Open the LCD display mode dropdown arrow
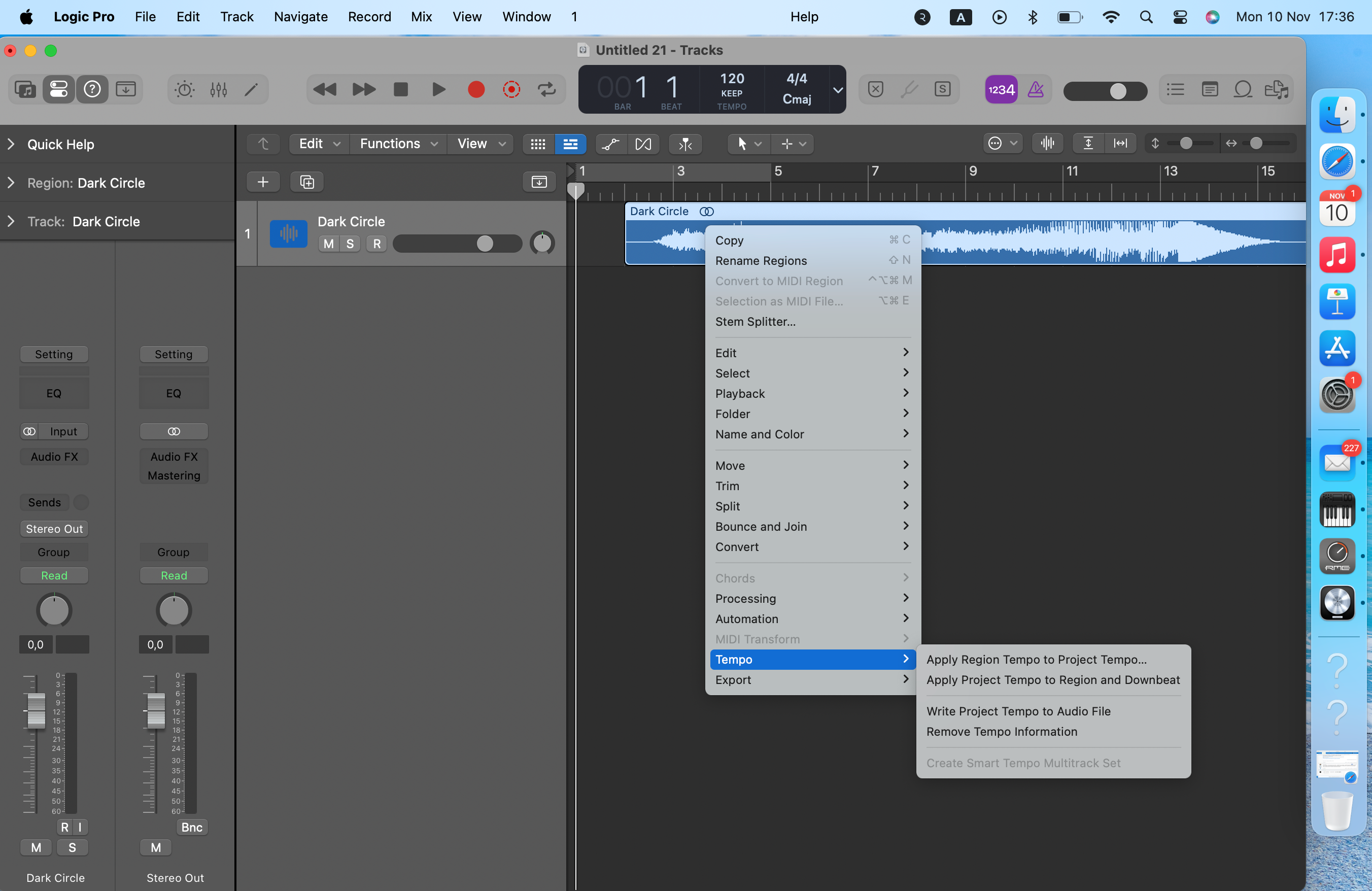 point(838,89)
